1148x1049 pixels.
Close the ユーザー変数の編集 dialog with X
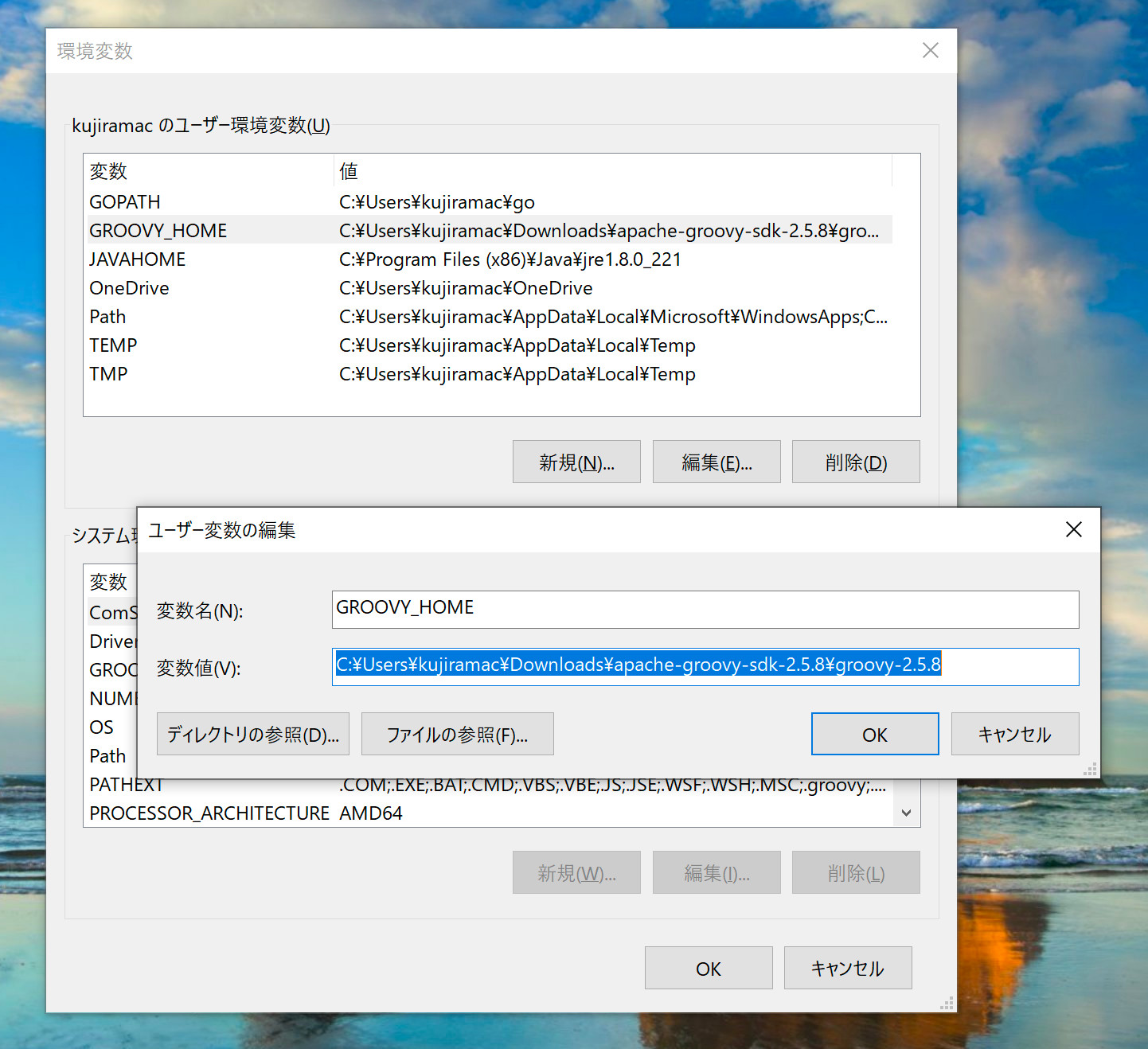coord(1073,530)
